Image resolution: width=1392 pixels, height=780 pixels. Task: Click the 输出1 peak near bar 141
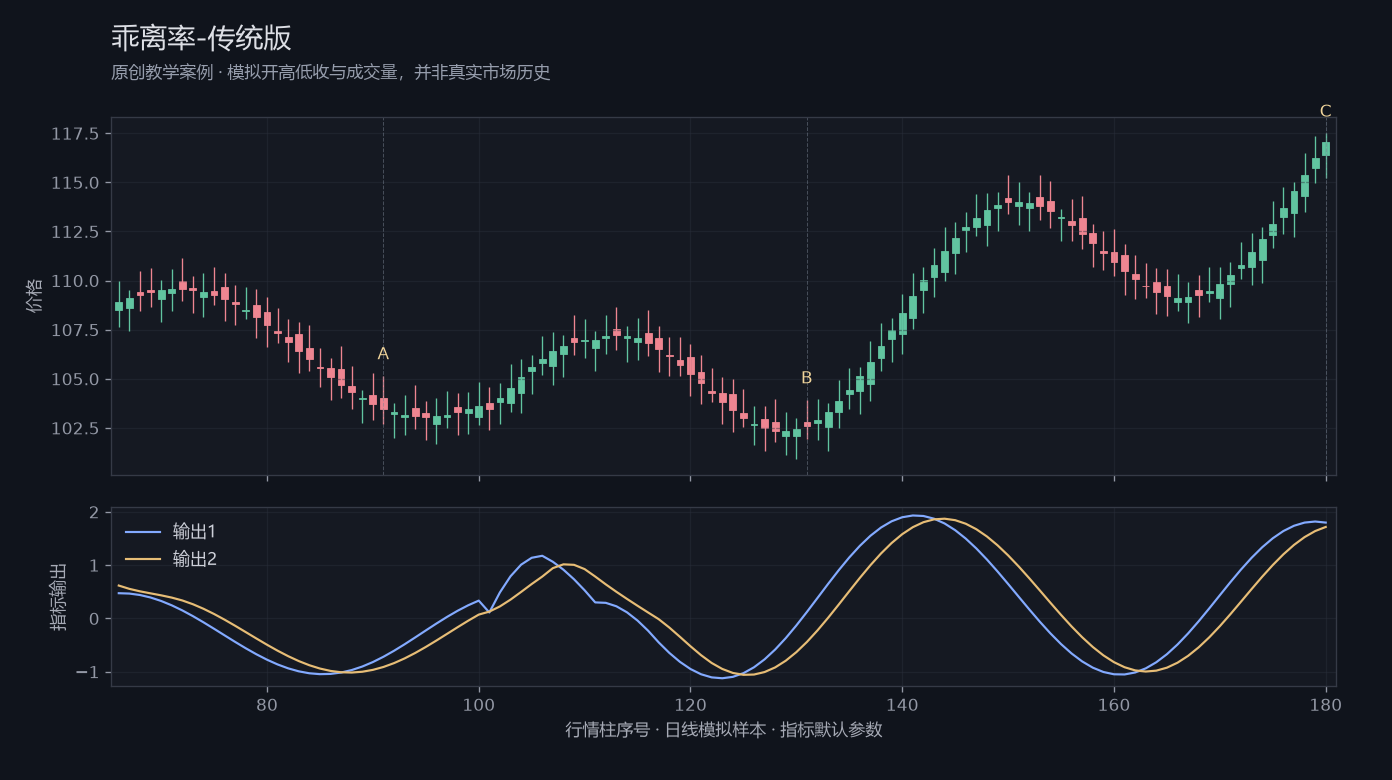[913, 515]
